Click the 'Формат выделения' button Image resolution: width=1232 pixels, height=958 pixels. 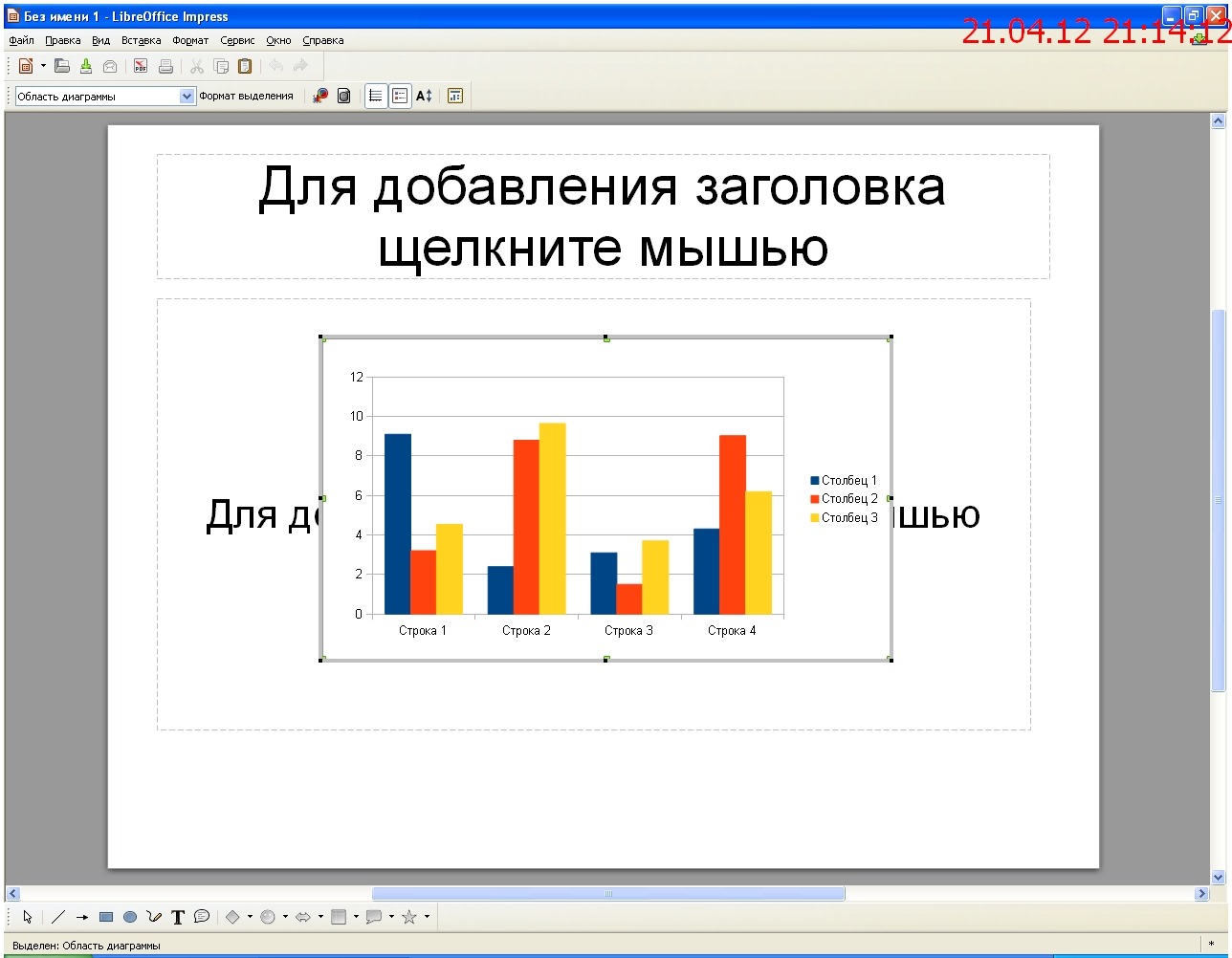[x=246, y=96]
